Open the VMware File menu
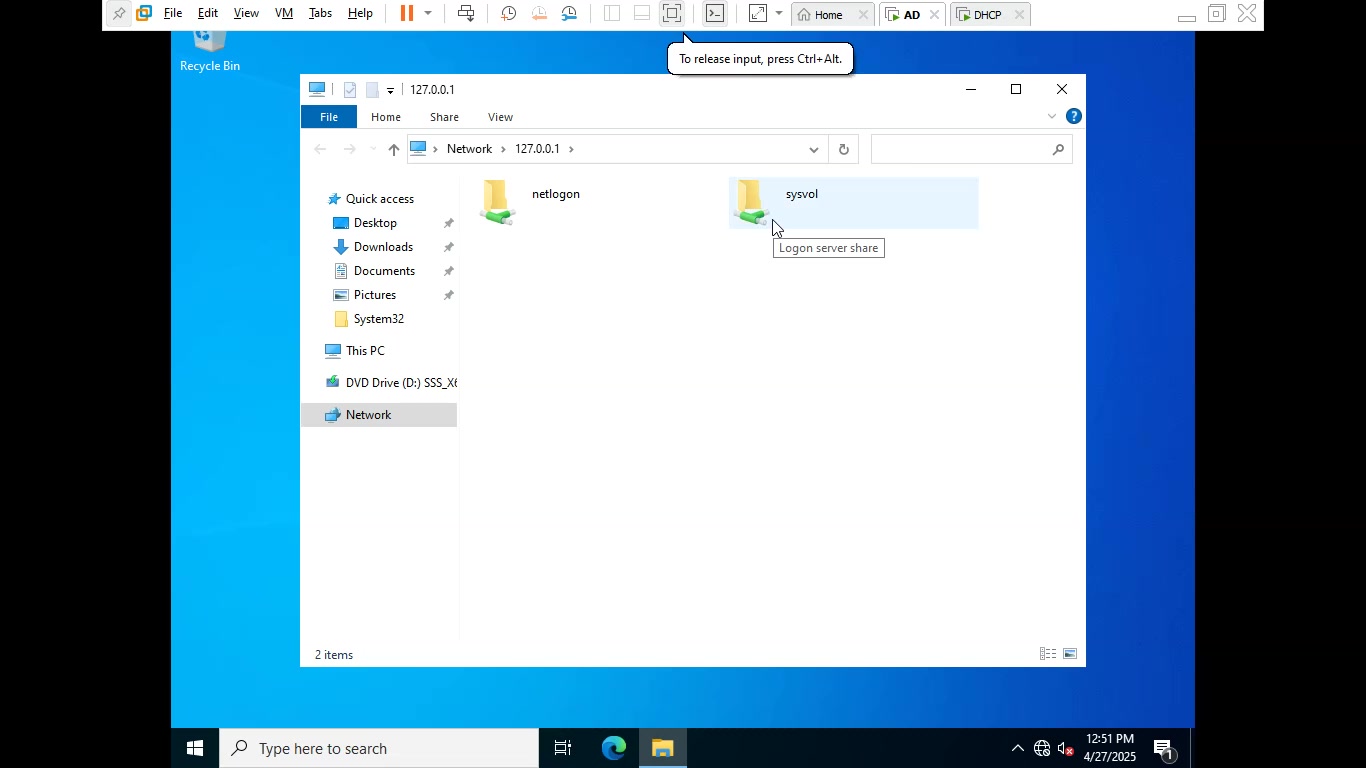 tap(173, 14)
